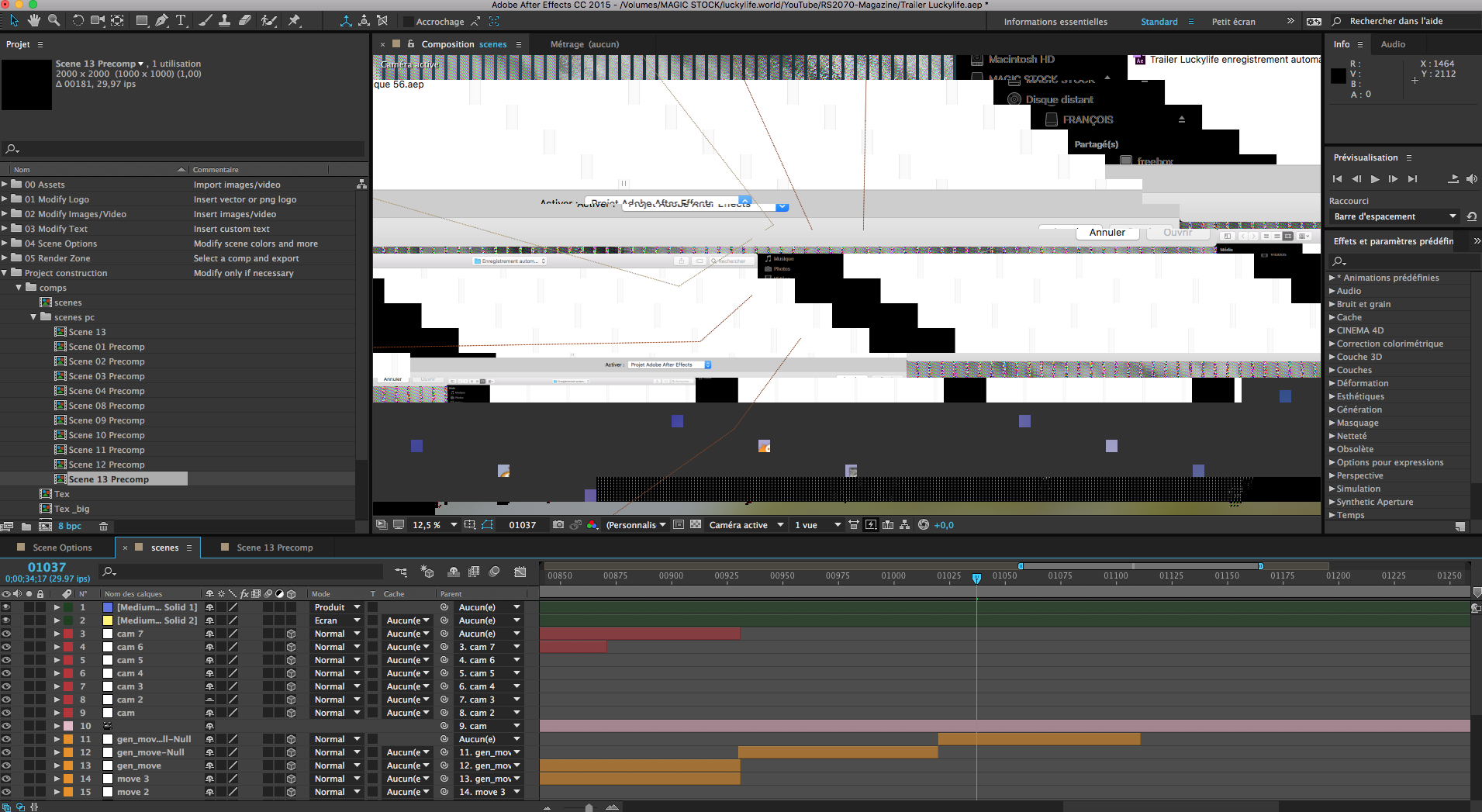Collapse the Project construction folder
The image size is (1482, 812).
[x=5, y=273]
